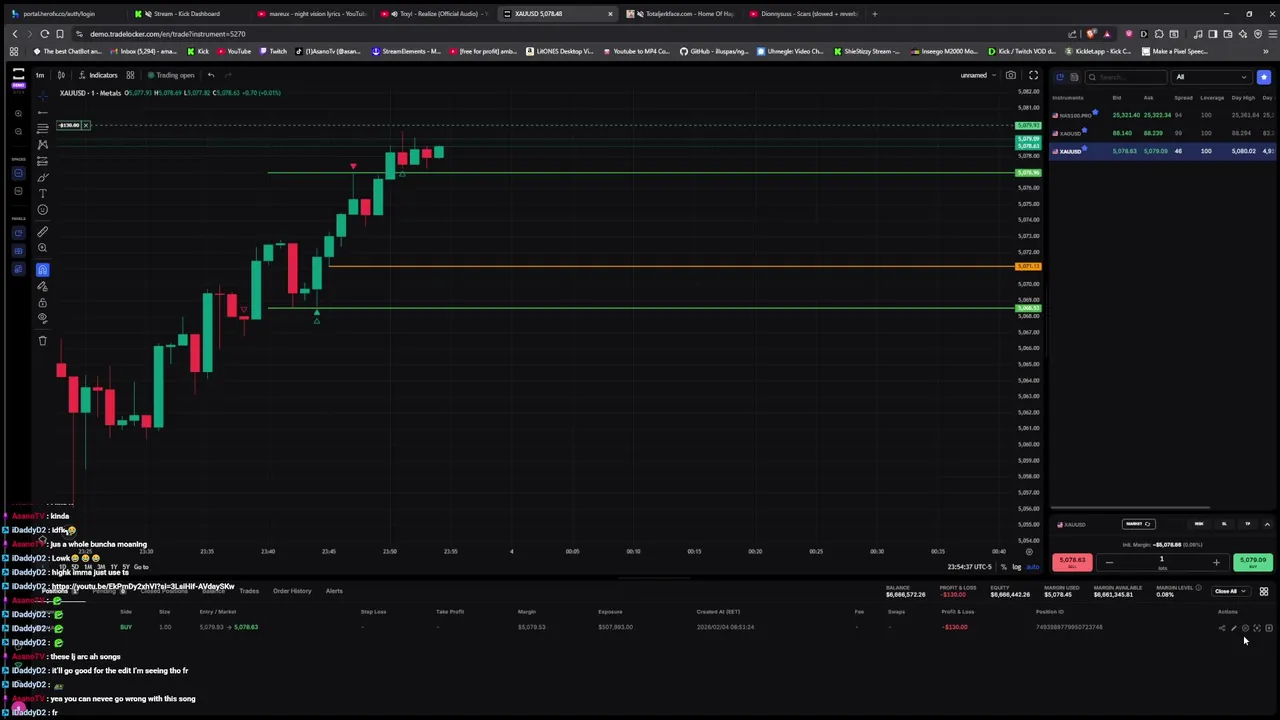This screenshot has height=720, width=1280.
Task: Toggle favorites star filter button
Action: tap(1264, 77)
